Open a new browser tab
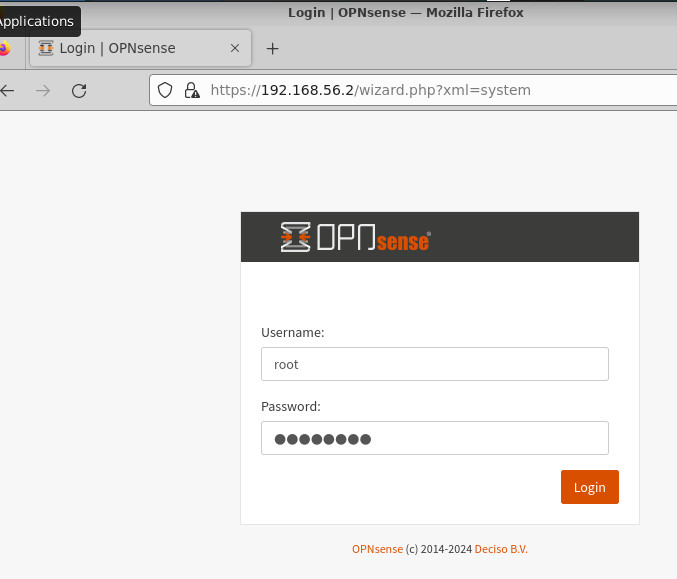Image resolution: width=677 pixels, height=579 pixels. [x=272, y=48]
